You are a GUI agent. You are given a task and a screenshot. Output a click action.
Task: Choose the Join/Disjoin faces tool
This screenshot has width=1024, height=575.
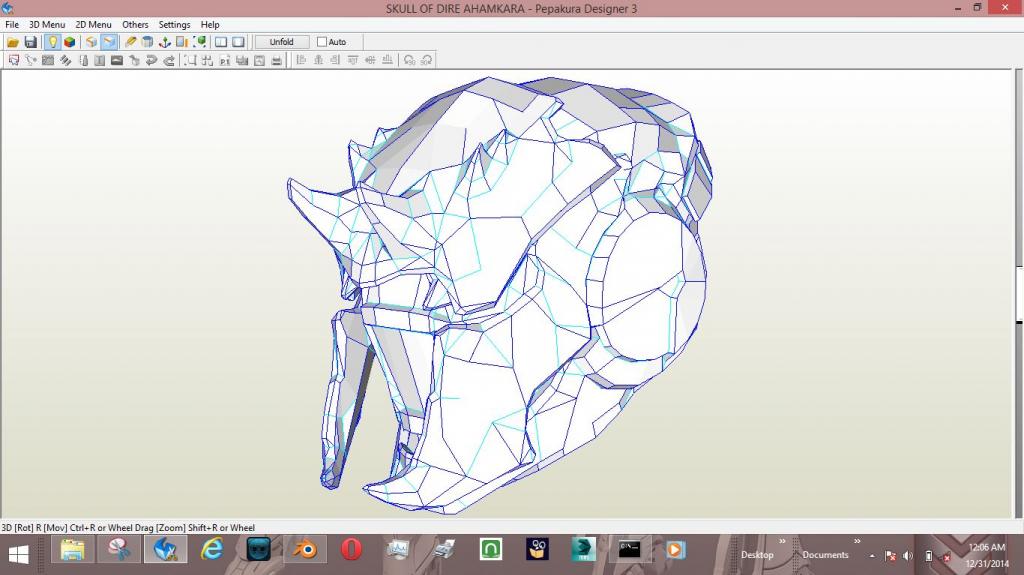coord(48,60)
